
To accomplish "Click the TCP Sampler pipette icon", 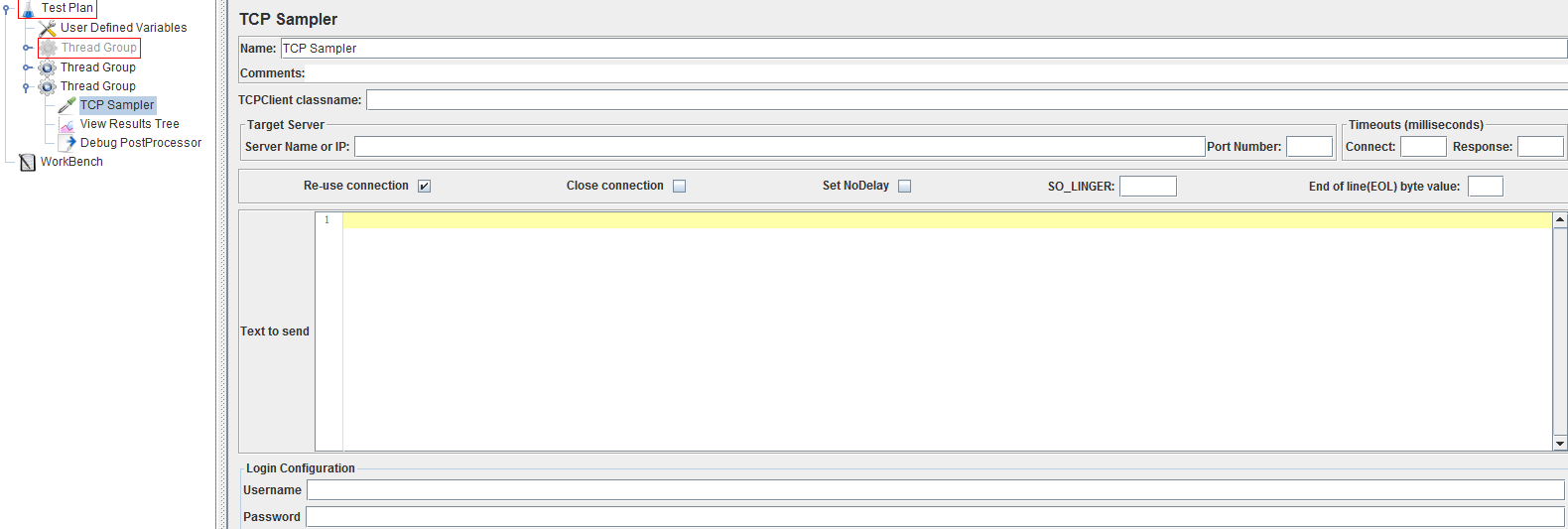I will (67, 105).
